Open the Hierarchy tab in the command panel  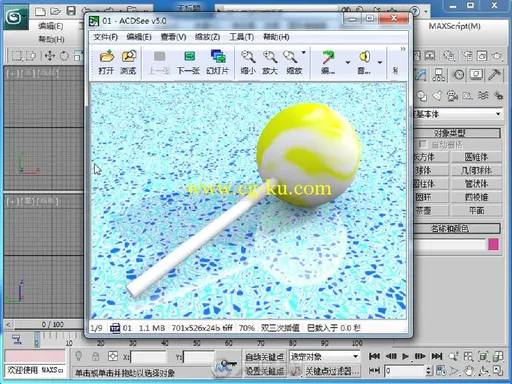coord(439,75)
